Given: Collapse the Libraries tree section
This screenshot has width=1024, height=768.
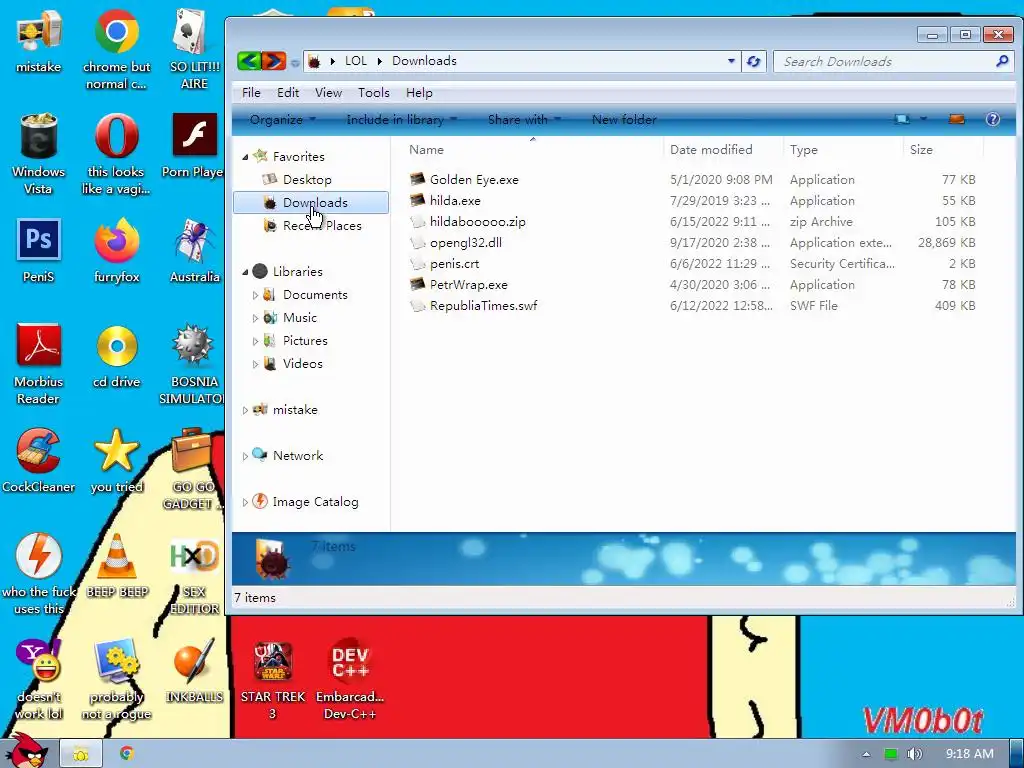Looking at the screenshot, I should pyautogui.click(x=246, y=272).
